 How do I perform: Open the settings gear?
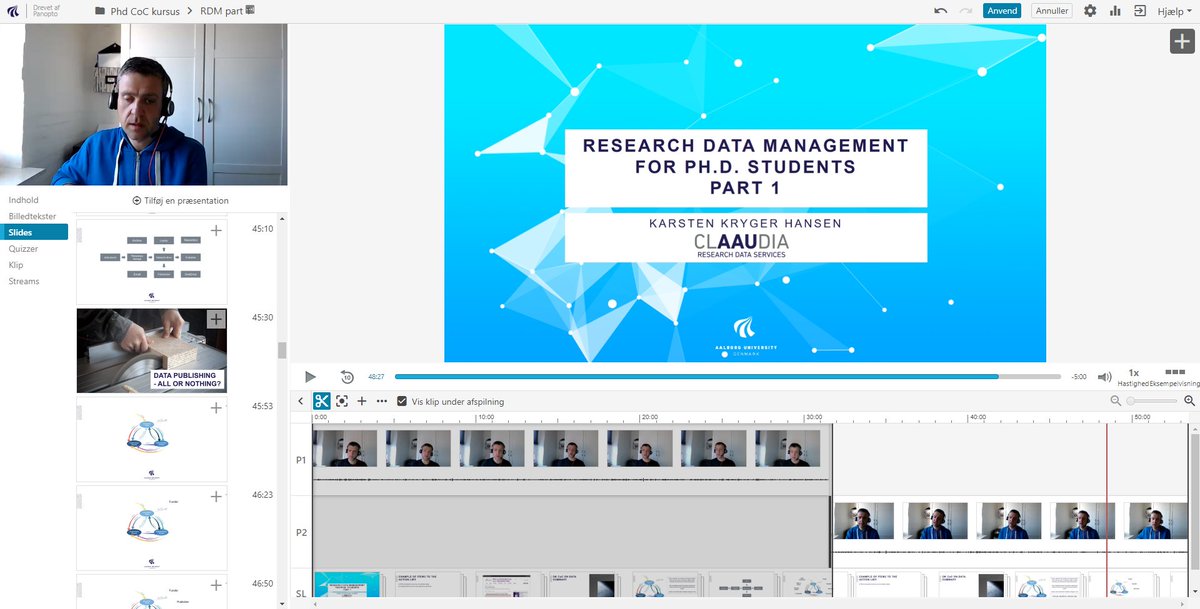(x=1090, y=10)
